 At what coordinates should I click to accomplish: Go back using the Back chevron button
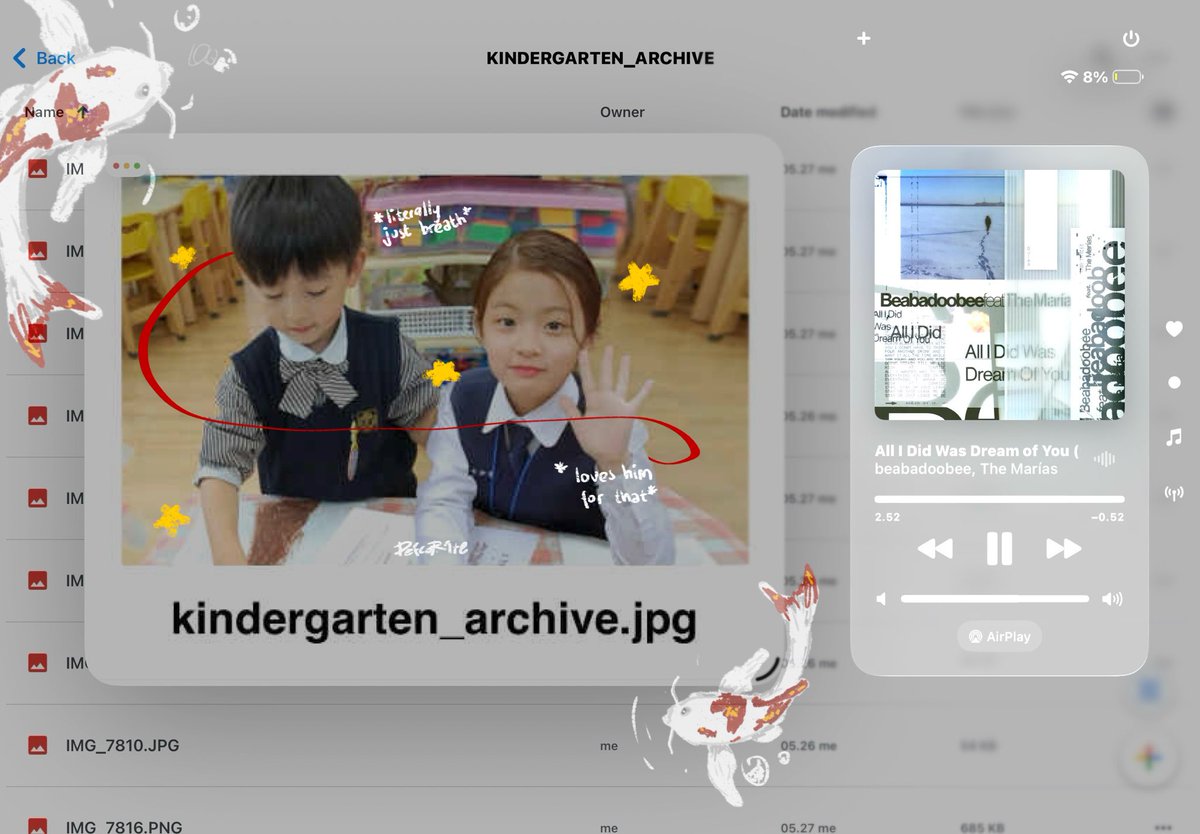click(x=44, y=58)
